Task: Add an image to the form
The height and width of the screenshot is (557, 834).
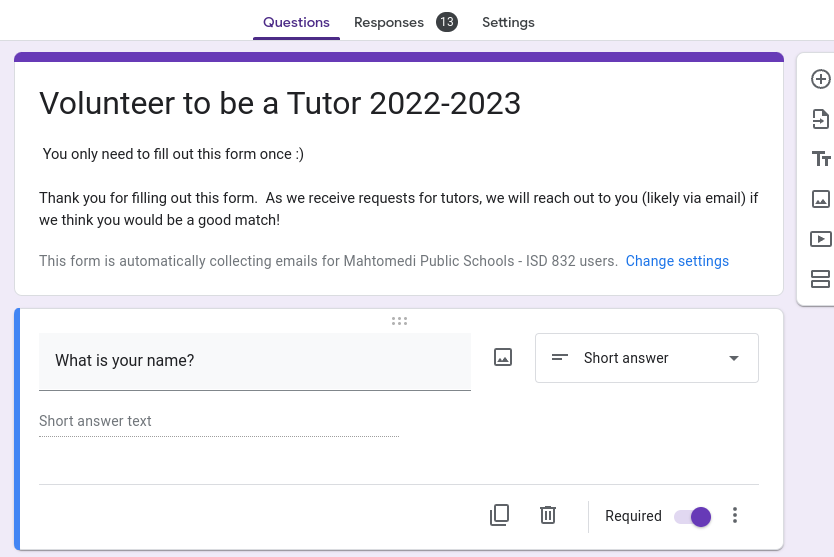Action: pos(820,199)
